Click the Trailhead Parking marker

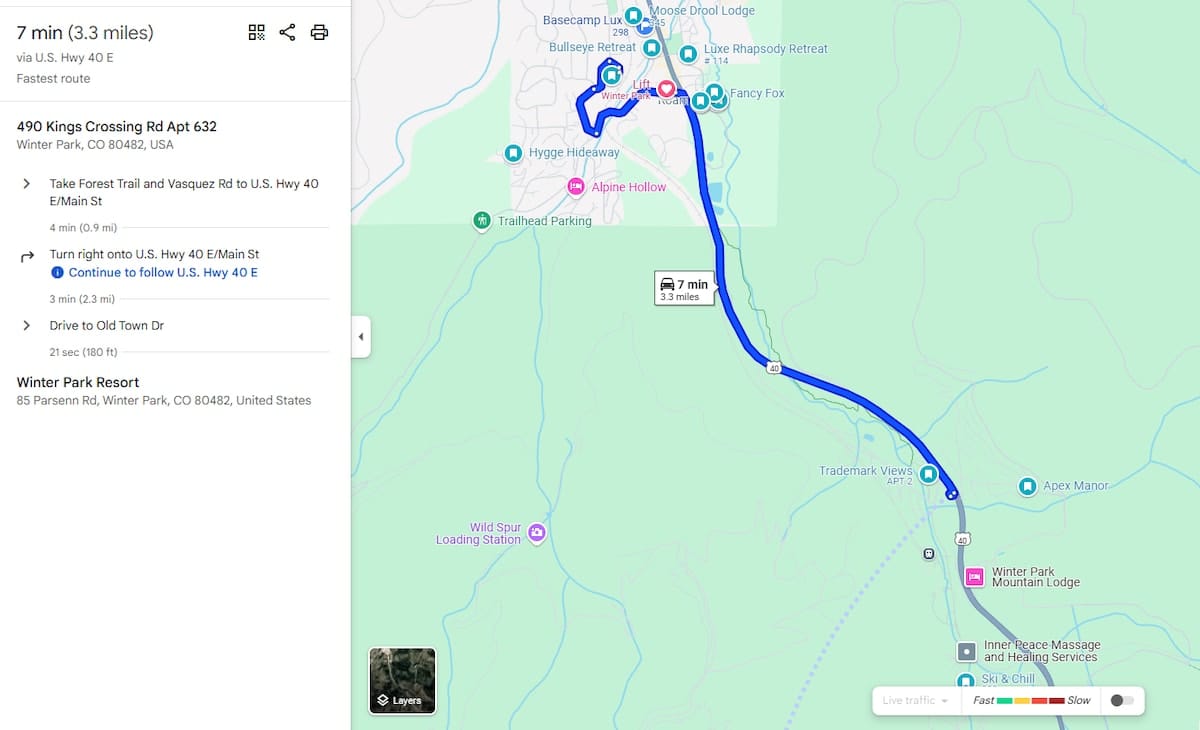(482, 220)
